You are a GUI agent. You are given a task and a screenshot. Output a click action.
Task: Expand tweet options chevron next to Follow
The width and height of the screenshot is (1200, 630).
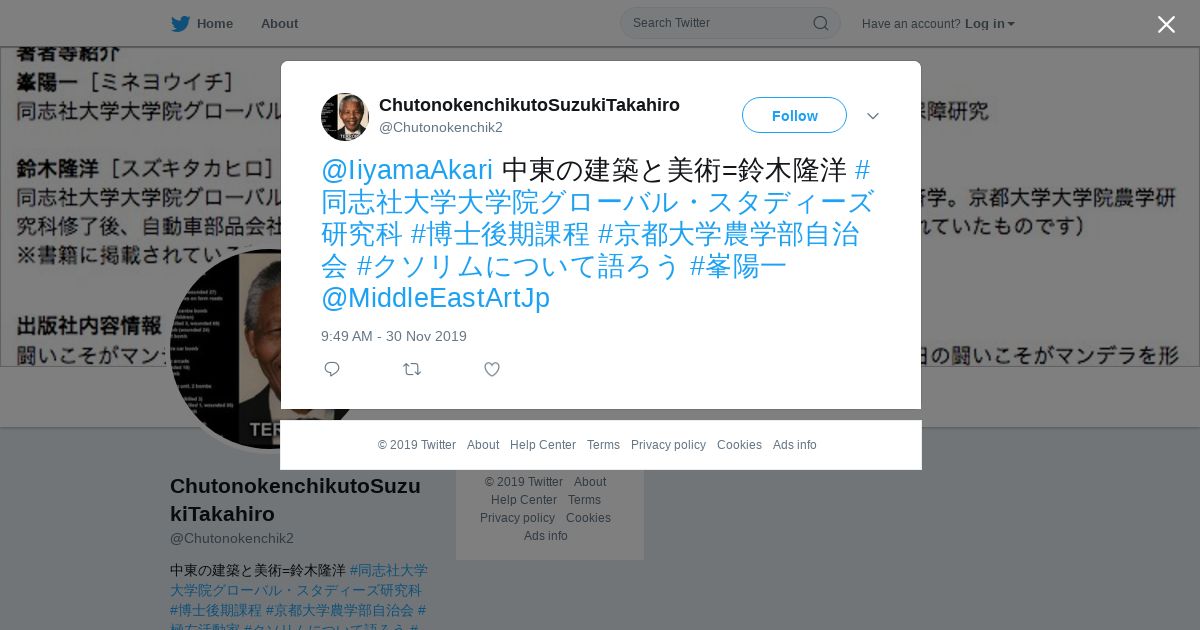pos(873,116)
